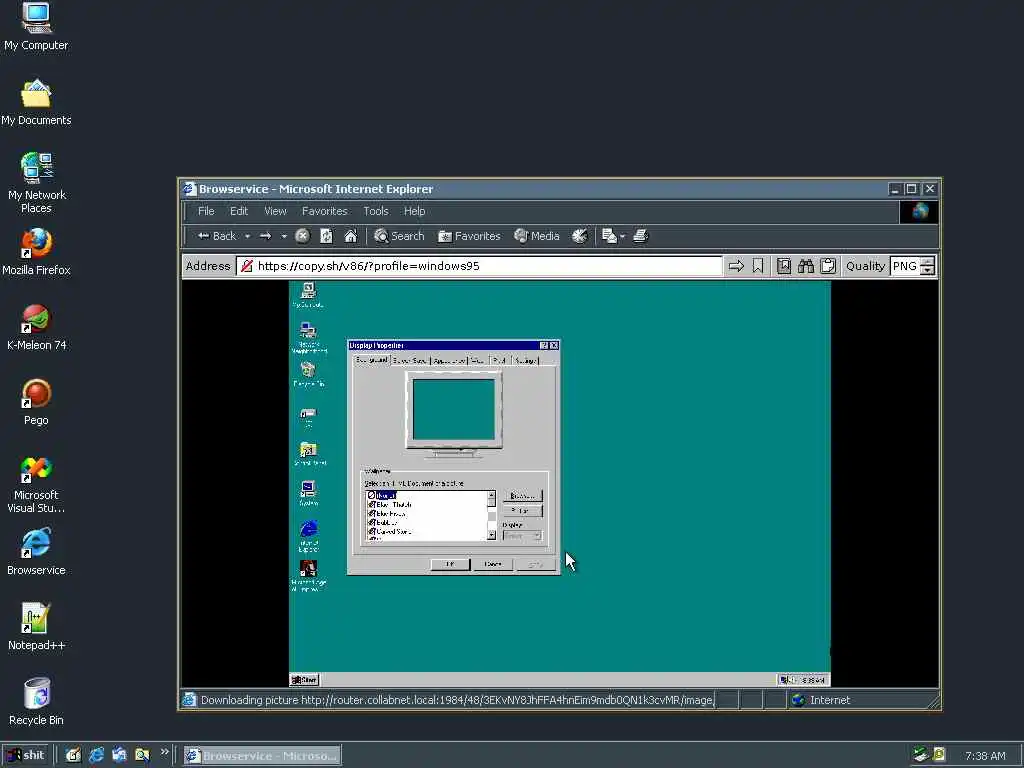Open the History icon in IE toolbar
The image size is (1024, 768).
point(580,236)
